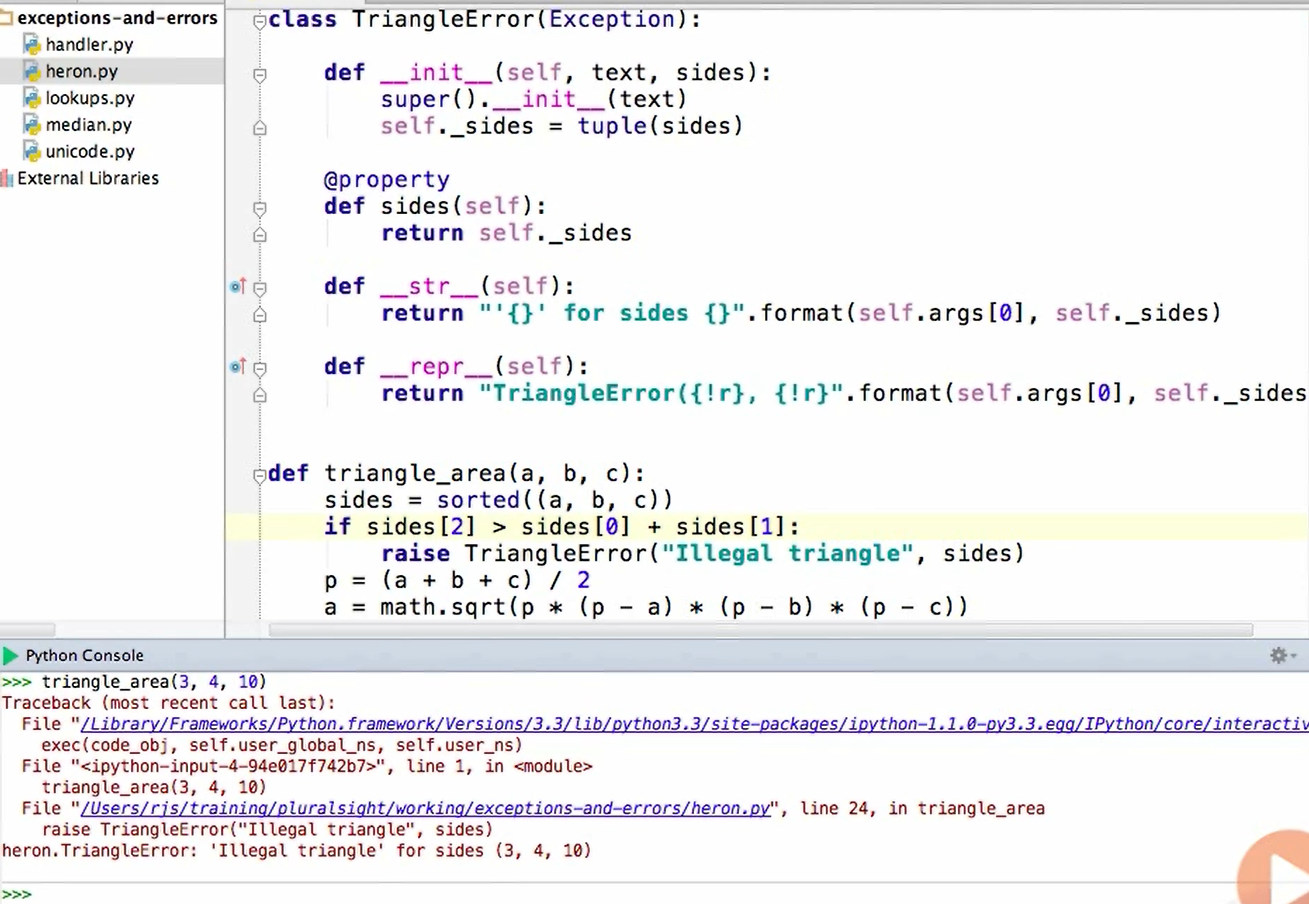Click the 'heron.TriangleError' output line
The width and height of the screenshot is (1309, 904).
[297, 851]
